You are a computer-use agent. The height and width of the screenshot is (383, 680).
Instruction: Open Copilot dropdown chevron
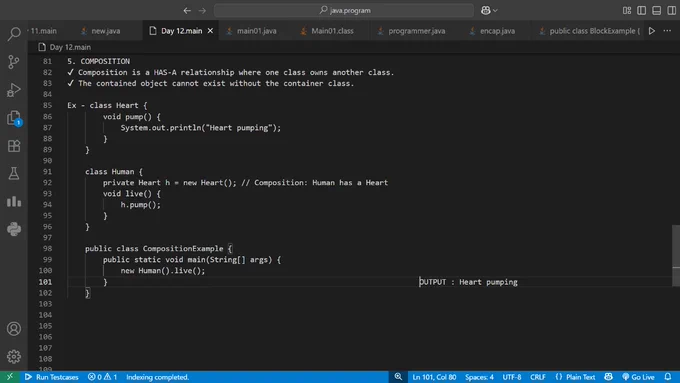coord(495,10)
